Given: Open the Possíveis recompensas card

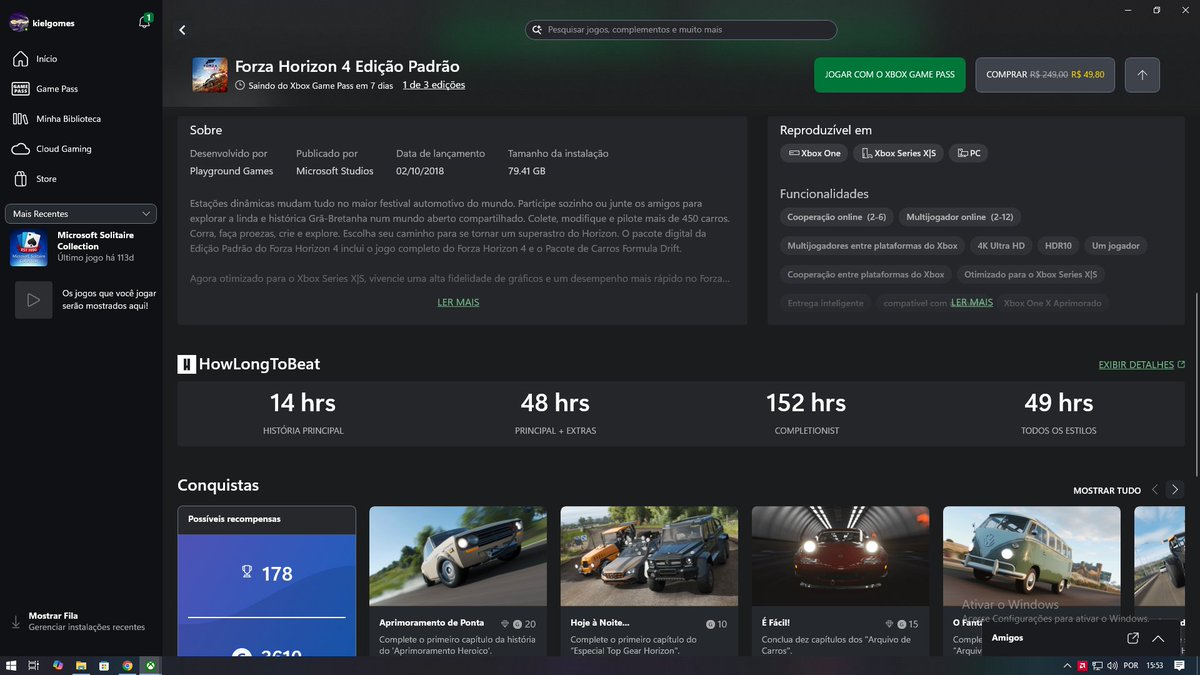Looking at the screenshot, I should 267,581.
